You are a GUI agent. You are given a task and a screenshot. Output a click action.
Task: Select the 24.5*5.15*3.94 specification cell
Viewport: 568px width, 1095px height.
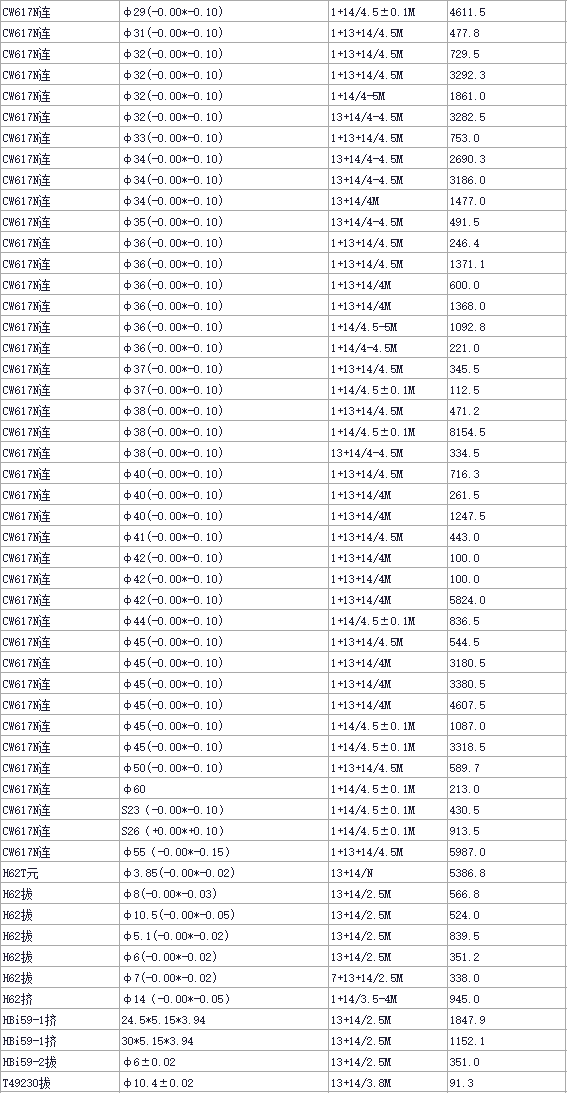(224, 1020)
